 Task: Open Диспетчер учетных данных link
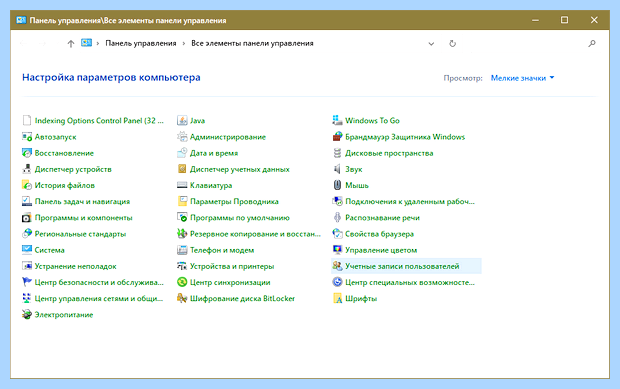tap(240, 169)
